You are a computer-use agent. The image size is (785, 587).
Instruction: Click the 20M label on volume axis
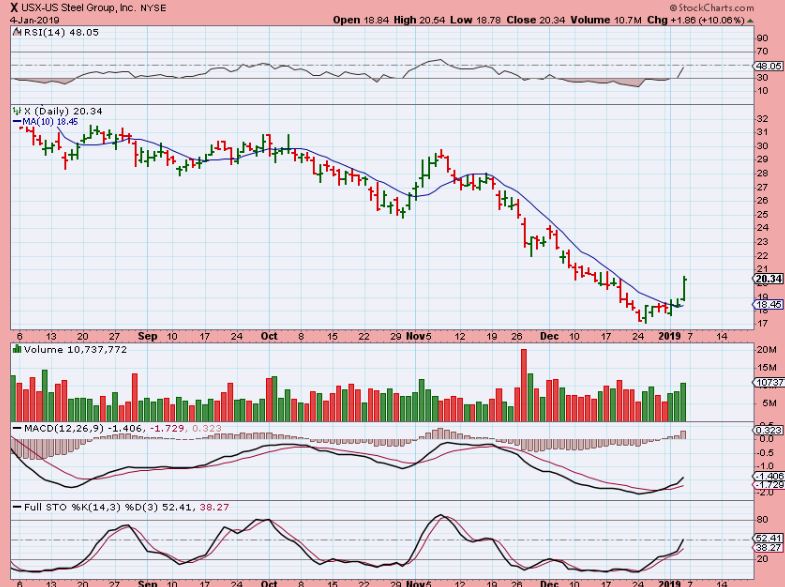click(766, 350)
